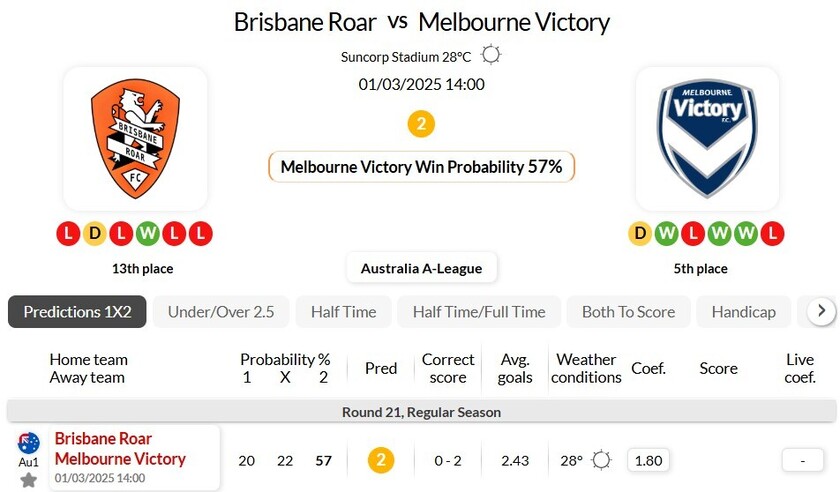The width and height of the screenshot is (840, 492).
Task: Select the Predictions 1X2 tab
Action: (x=77, y=312)
